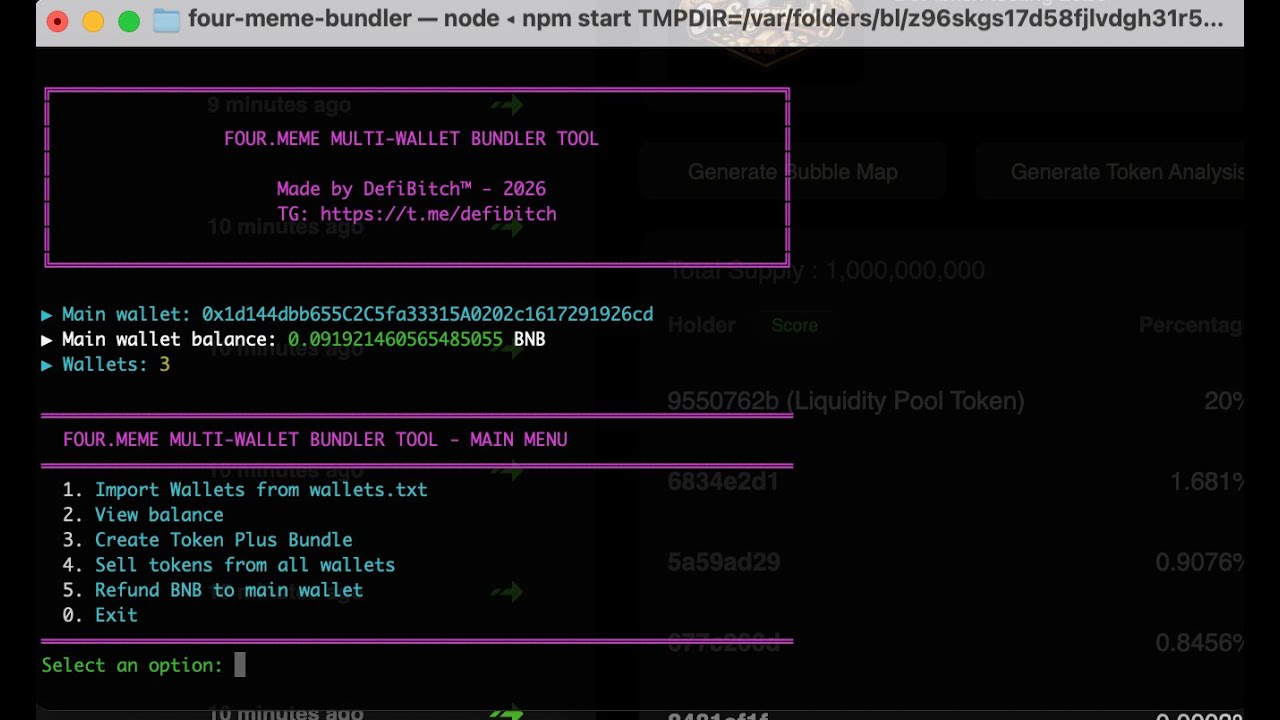Image resolution: width=1280 pixels, height=720 pixels.
Task: Click menu option 3 Create Token Plus Bundle
Action: [207, 539]
